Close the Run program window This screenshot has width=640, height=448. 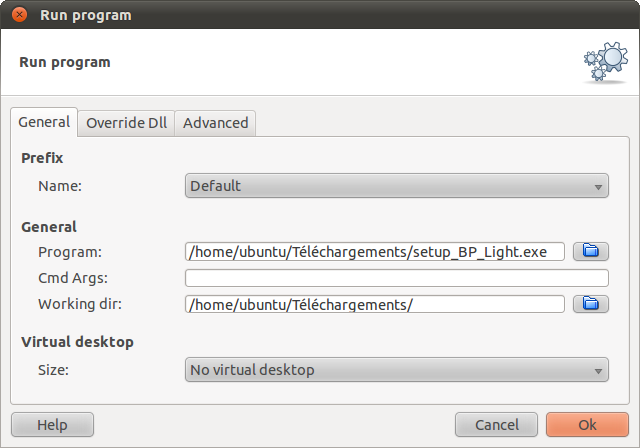19,15
